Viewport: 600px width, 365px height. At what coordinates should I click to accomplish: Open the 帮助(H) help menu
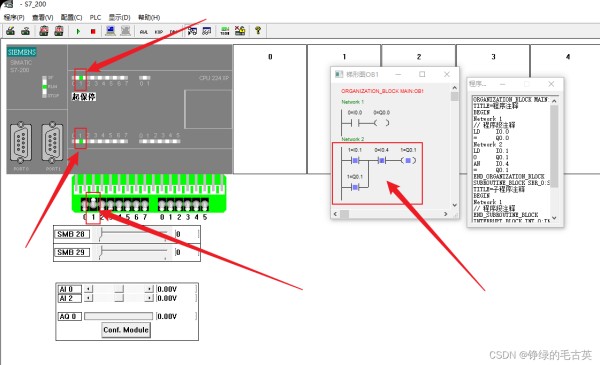point(149,17)
